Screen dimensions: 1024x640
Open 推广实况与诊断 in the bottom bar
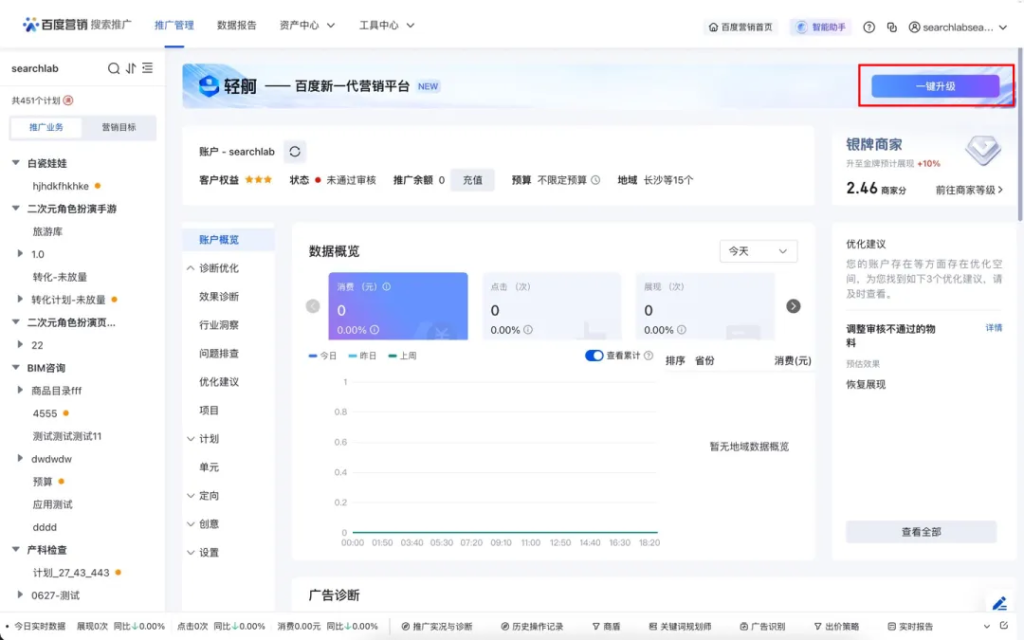[x=437, y=626]
